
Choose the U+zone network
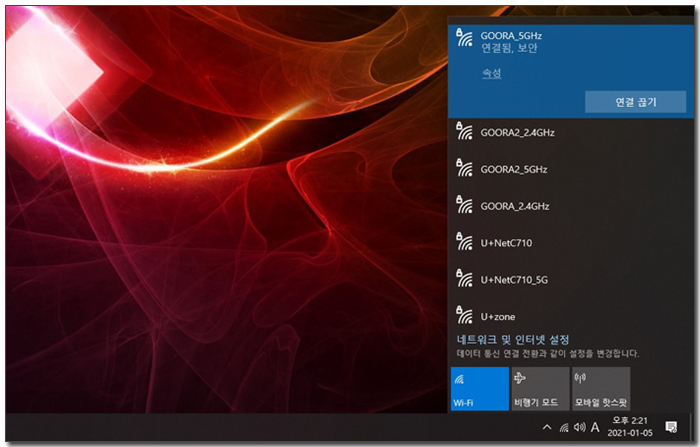click(571, 316)
